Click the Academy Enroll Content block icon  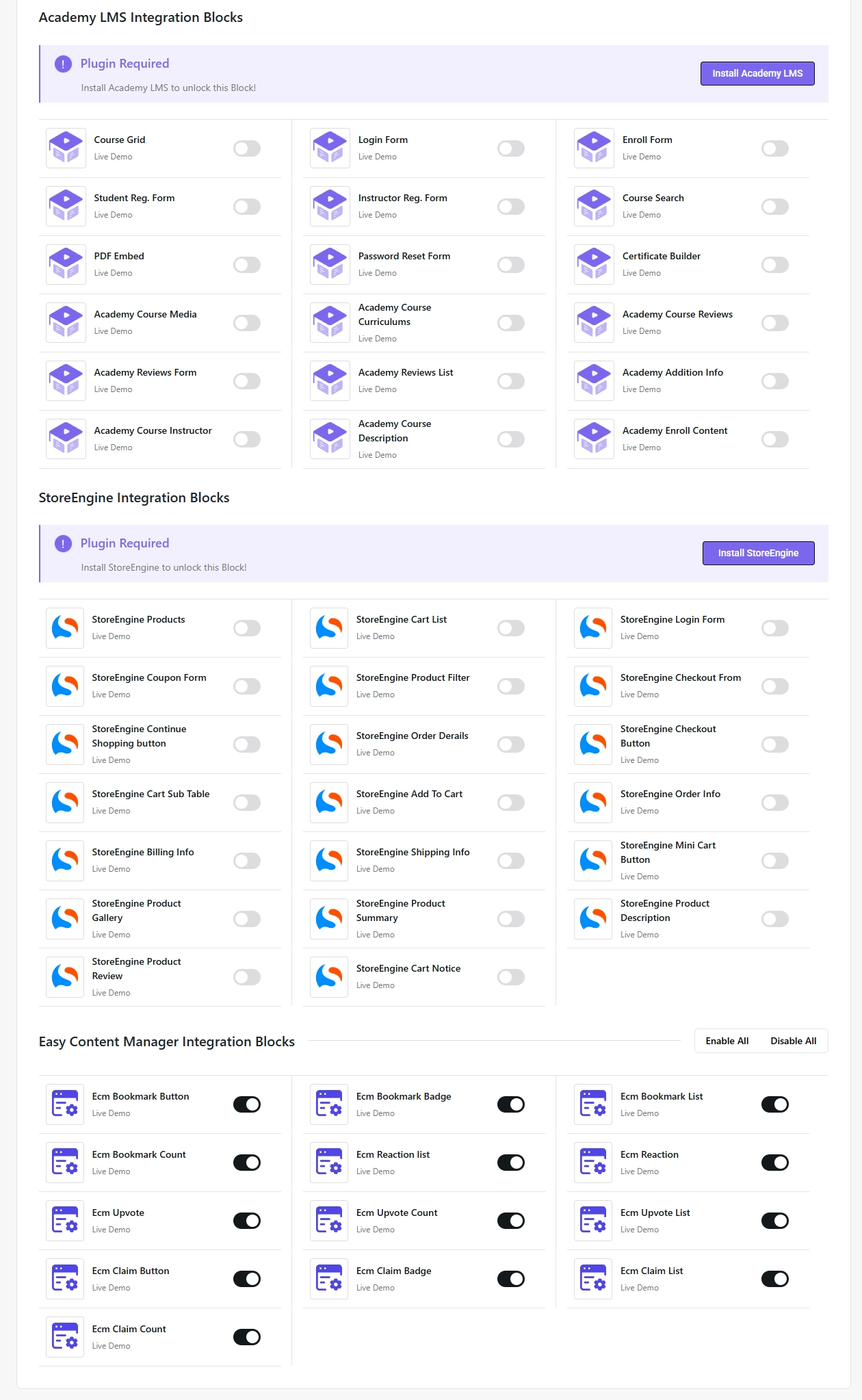coord(594,439)
